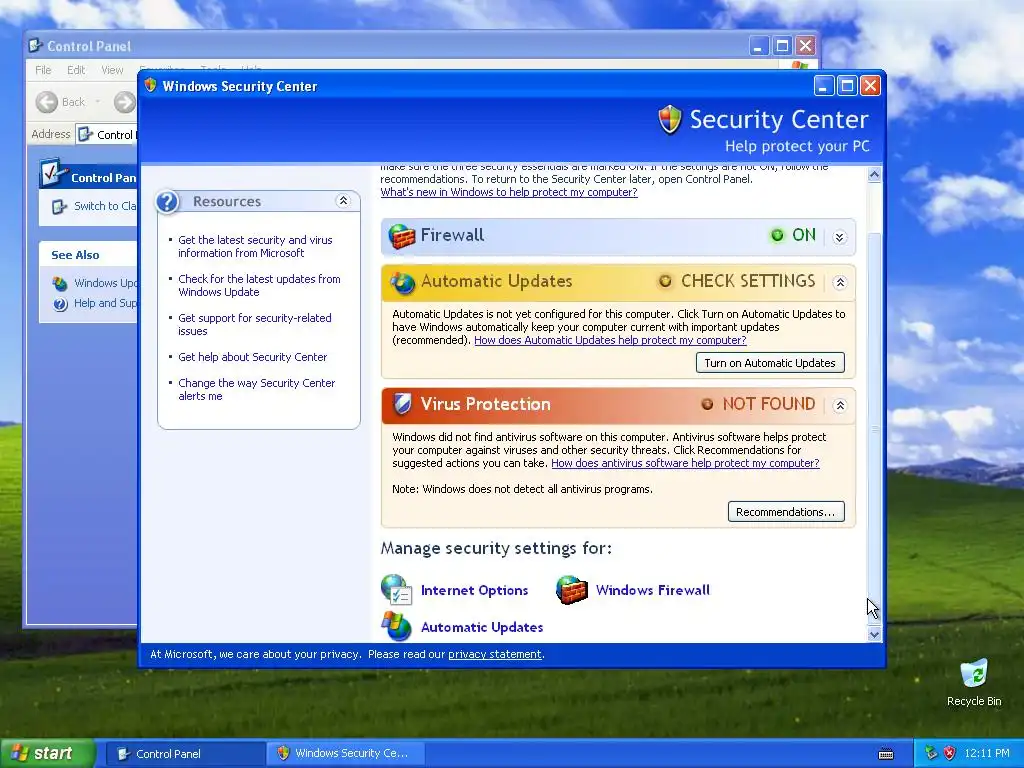Click the Help and Support icon under See Also
1024x768 pixels.
click(x=60, y=304)
